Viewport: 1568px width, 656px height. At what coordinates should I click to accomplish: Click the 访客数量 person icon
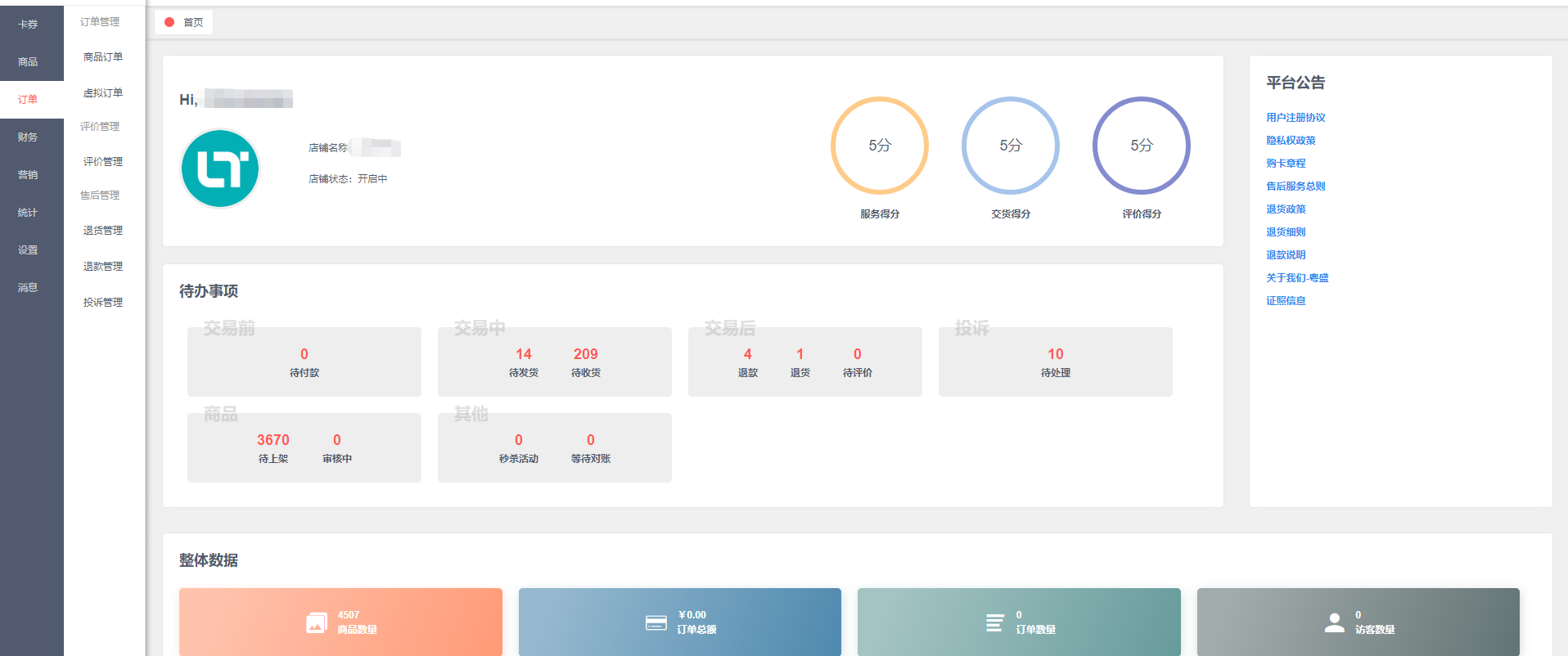[x=1335, y=623]
